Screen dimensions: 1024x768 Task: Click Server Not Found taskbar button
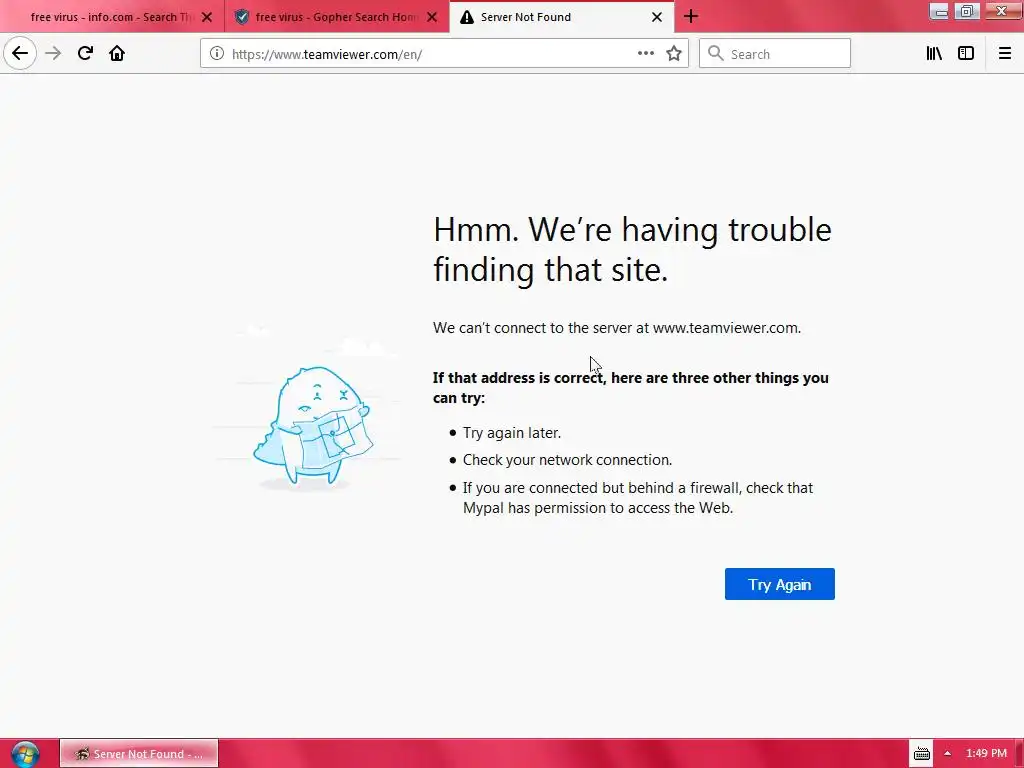[139, 754]
